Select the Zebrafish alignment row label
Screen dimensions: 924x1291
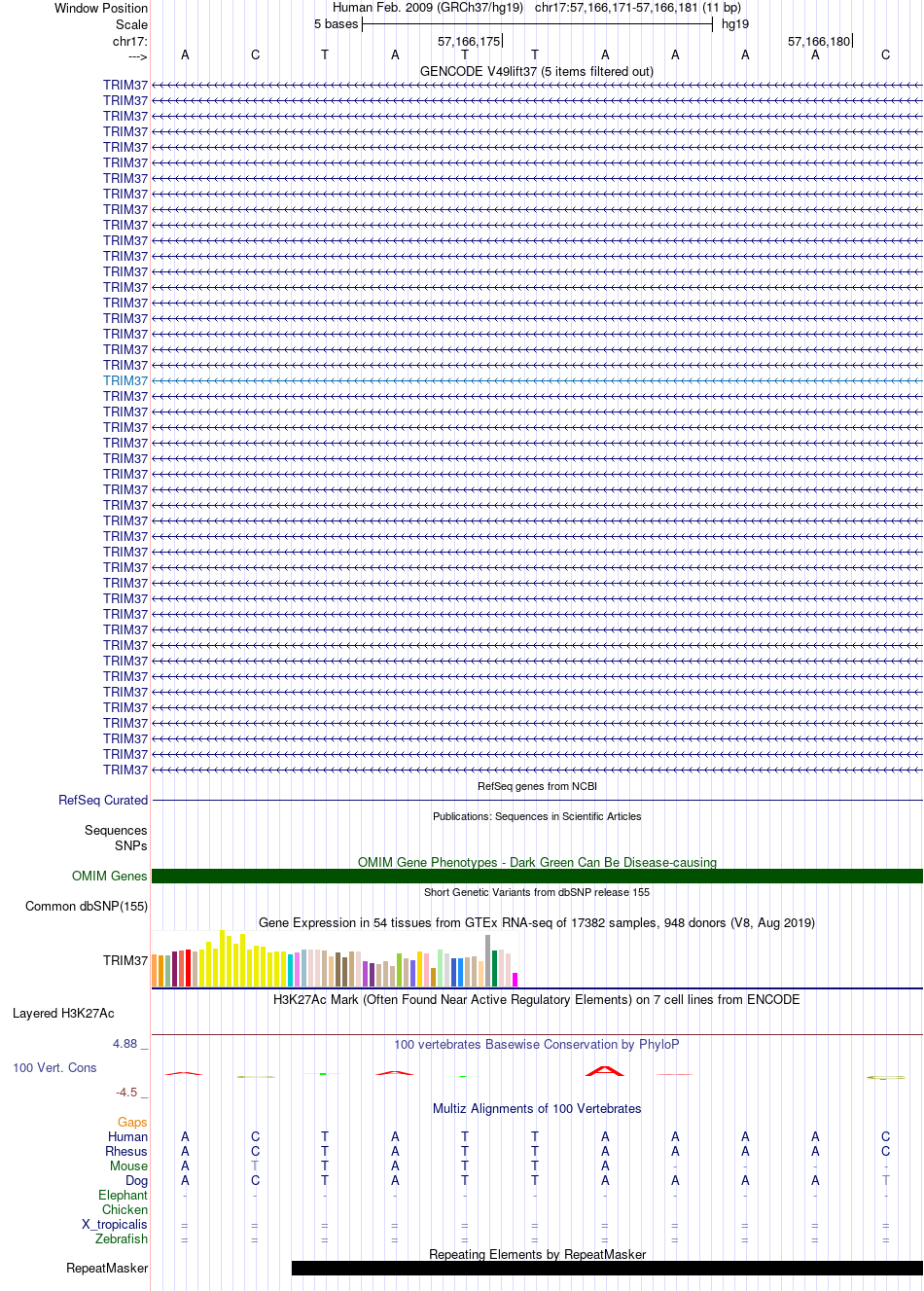pyautogui.click(x=122, y=1238)
